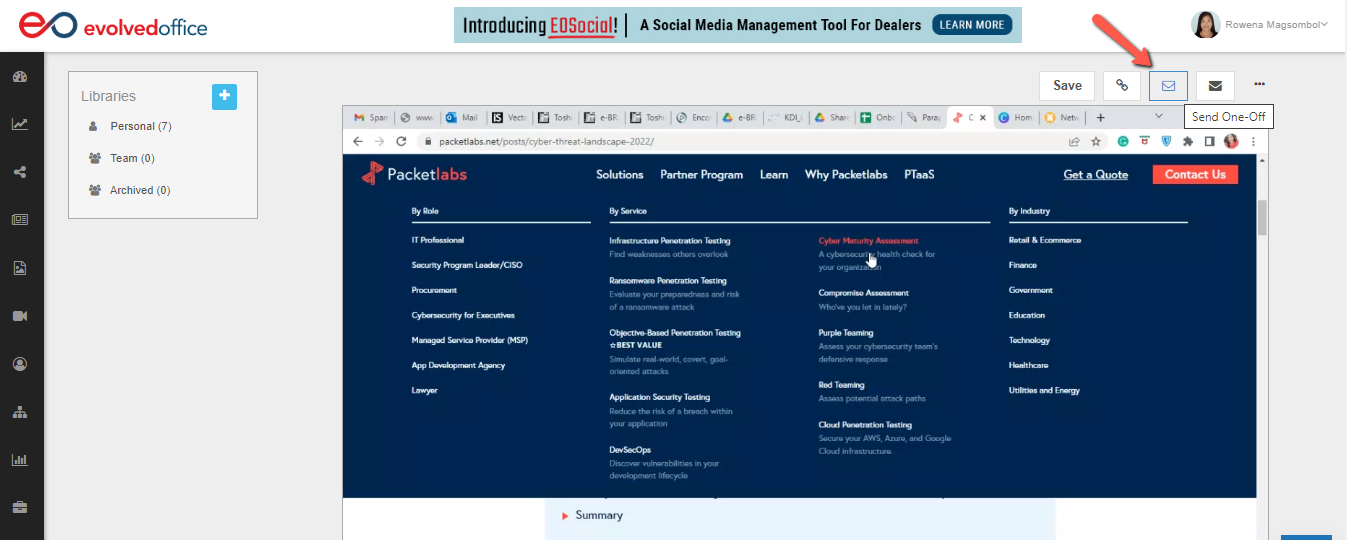Select the Personal (7) library
1347x540 pixels.
coord(141,126)
